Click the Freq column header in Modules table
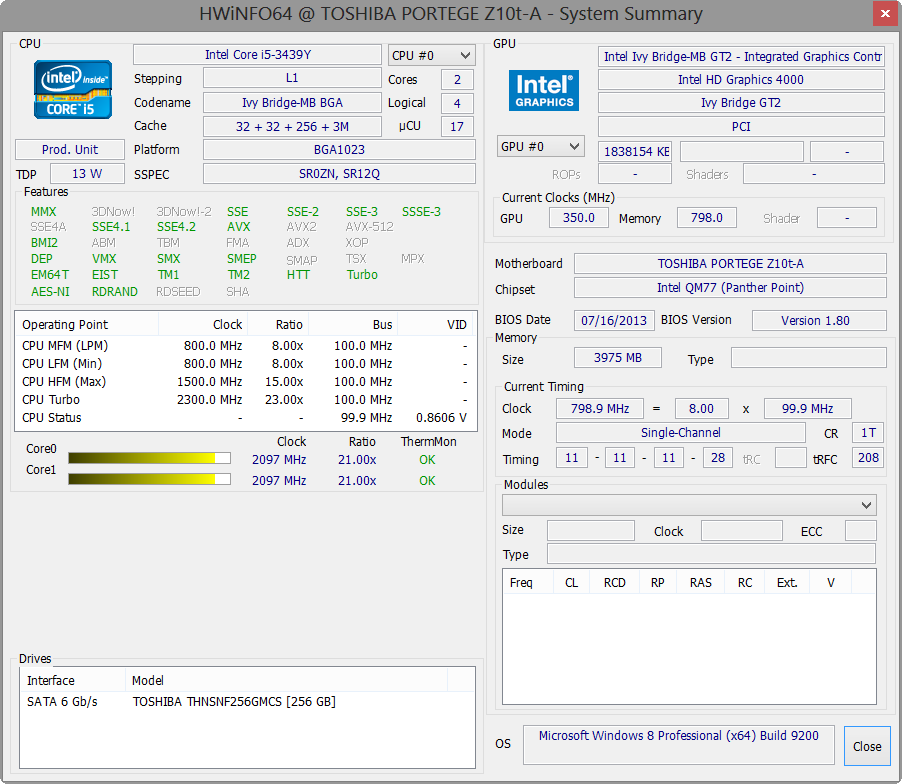This screenshot has height=784, width=902. click(x=528, y=583)
